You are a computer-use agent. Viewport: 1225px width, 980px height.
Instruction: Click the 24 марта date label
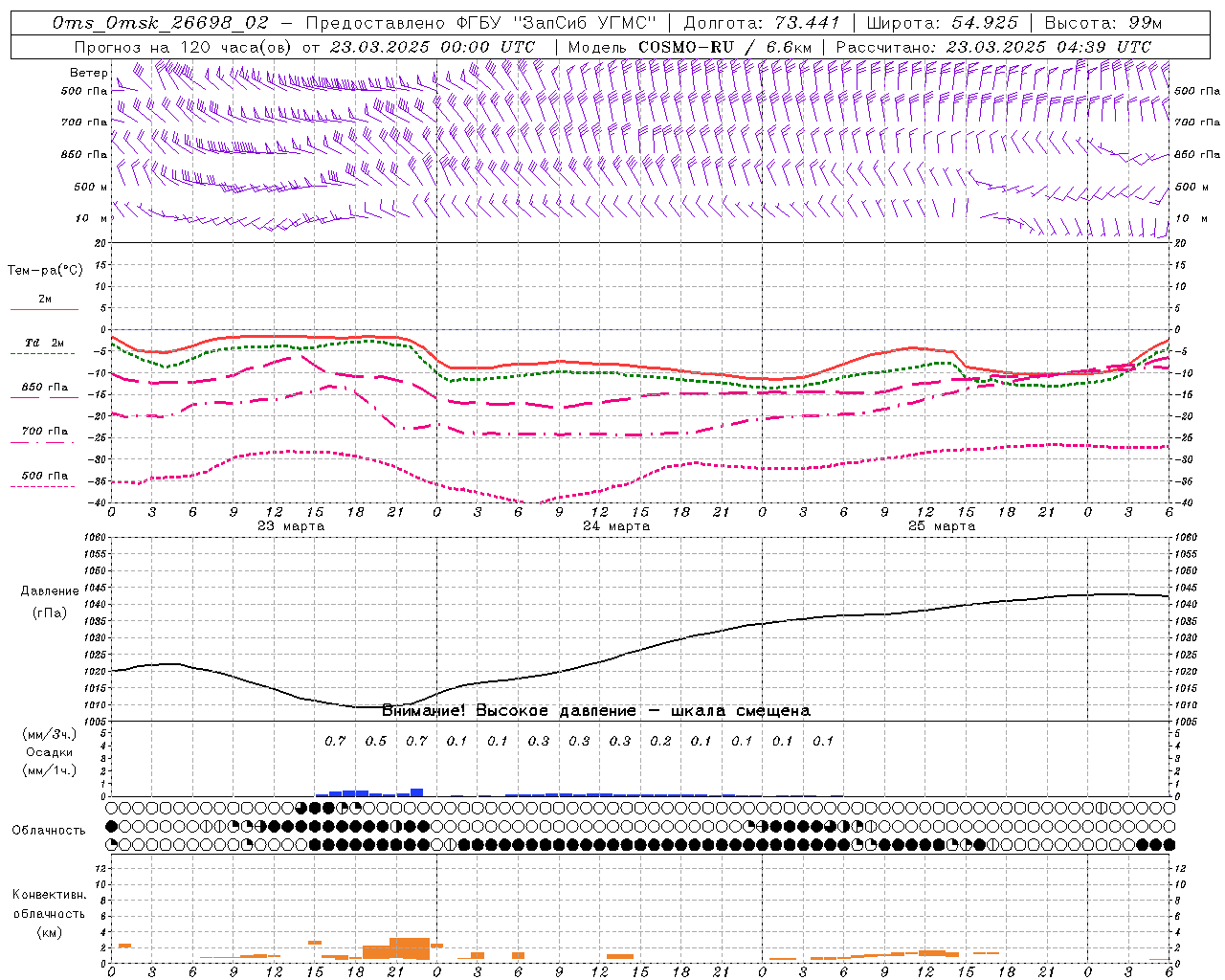coord(616,526)
